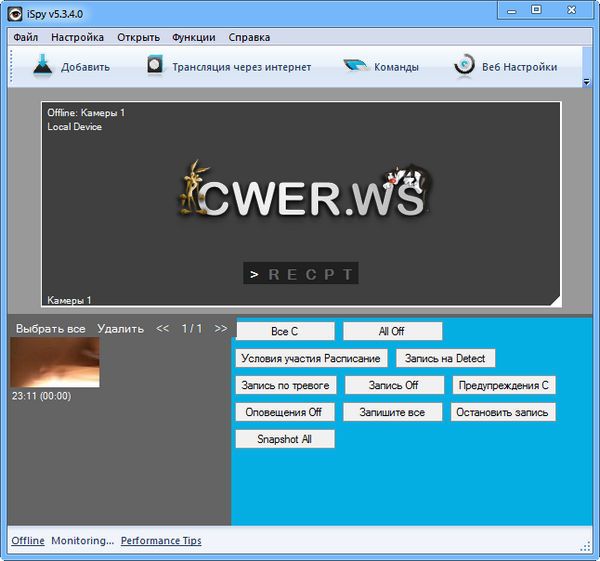Toggle the Оповещения Off button
600x561 pixels.
(x=285, y=412)
